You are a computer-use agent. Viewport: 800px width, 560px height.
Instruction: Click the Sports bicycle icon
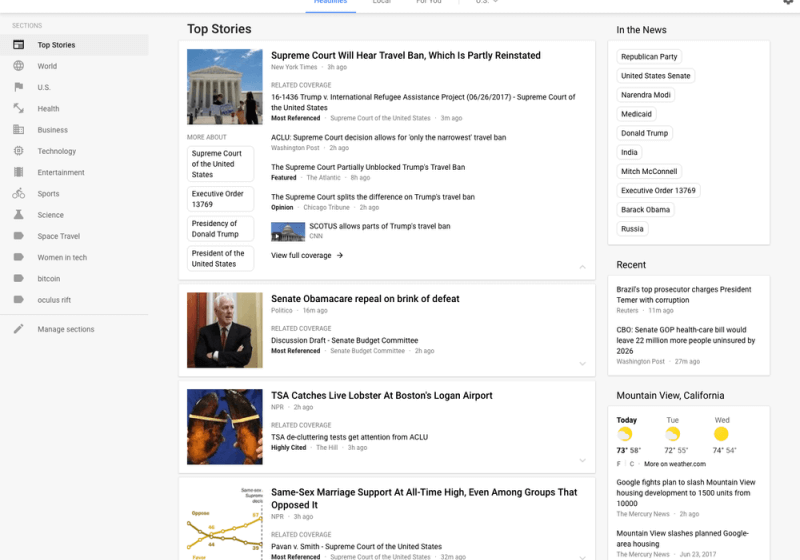(x=18, y=193)
